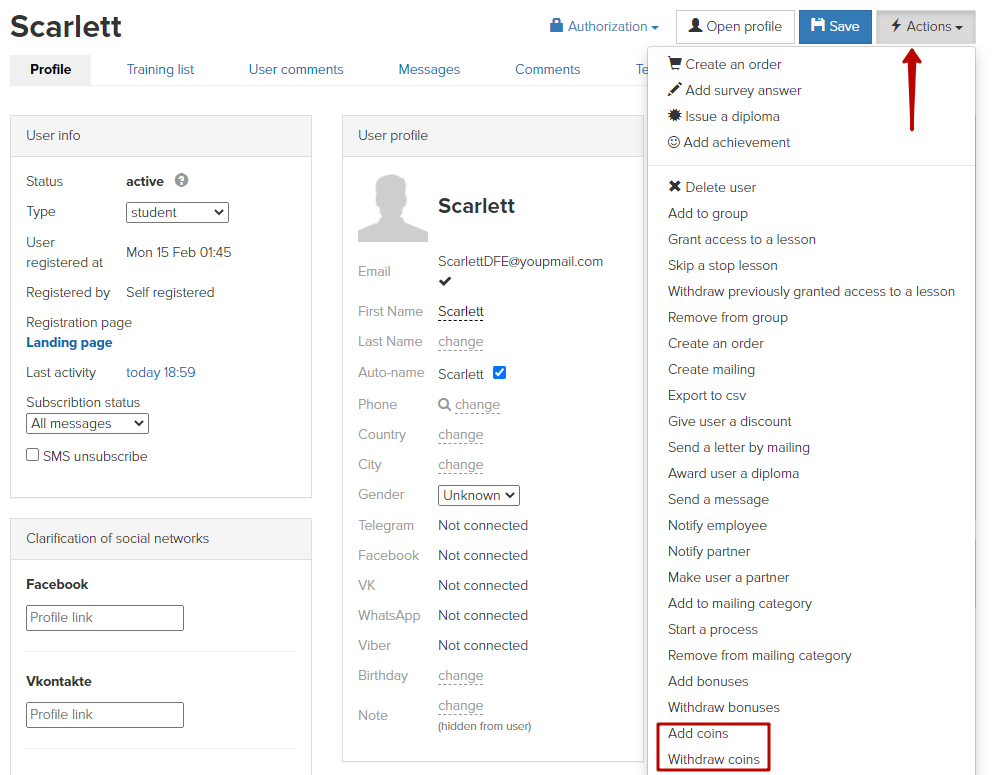992x775 pixels.
Task: Click the smiley icon beside Add achievement
Action: [674, 142]
